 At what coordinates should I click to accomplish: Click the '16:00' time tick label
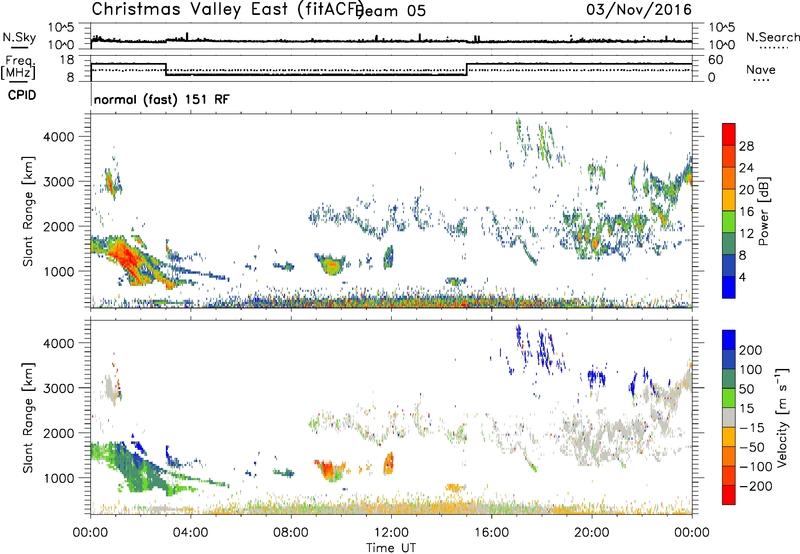point(491,532)
